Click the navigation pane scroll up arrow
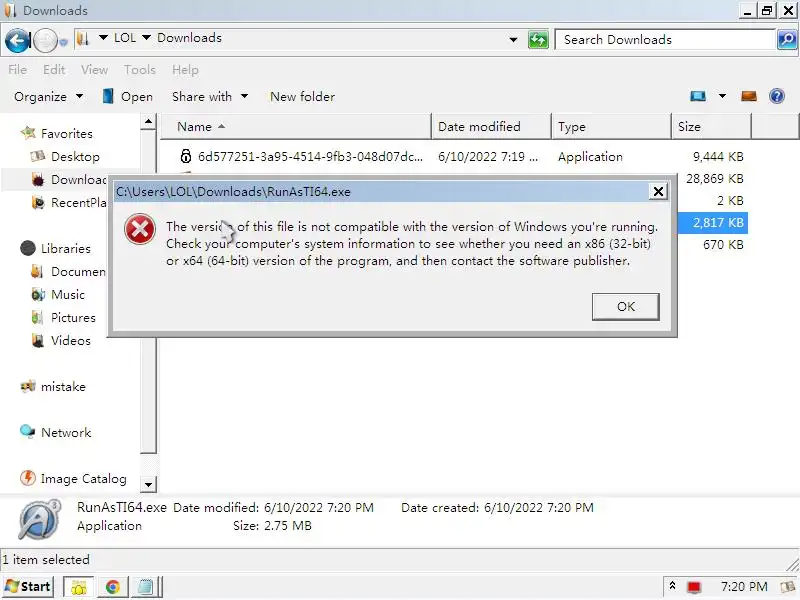The width and height of the screenshot is (800, 600). tap(148, 121)
